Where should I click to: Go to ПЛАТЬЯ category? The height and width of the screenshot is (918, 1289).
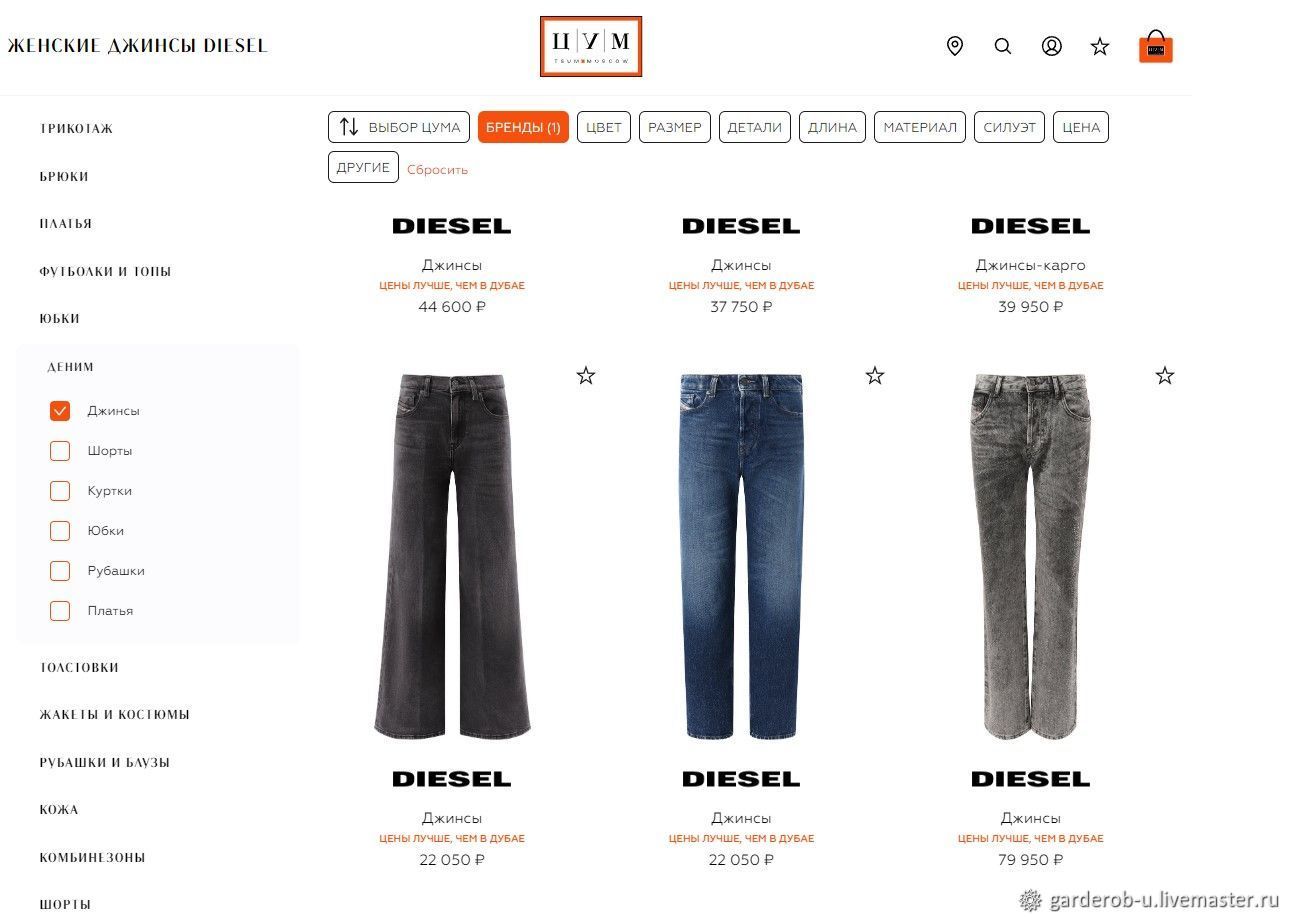tap(66, 224)
